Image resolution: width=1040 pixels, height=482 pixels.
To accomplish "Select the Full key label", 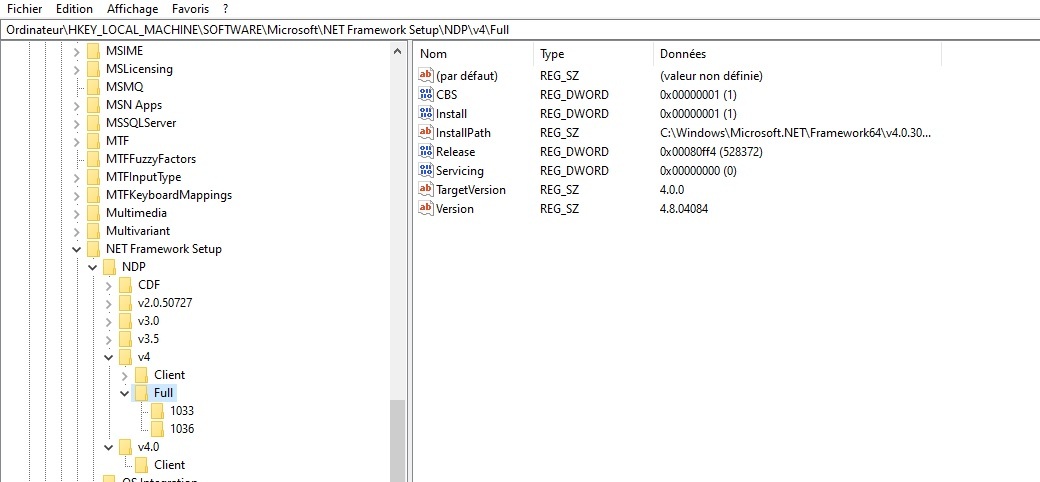I will point(163,392).
